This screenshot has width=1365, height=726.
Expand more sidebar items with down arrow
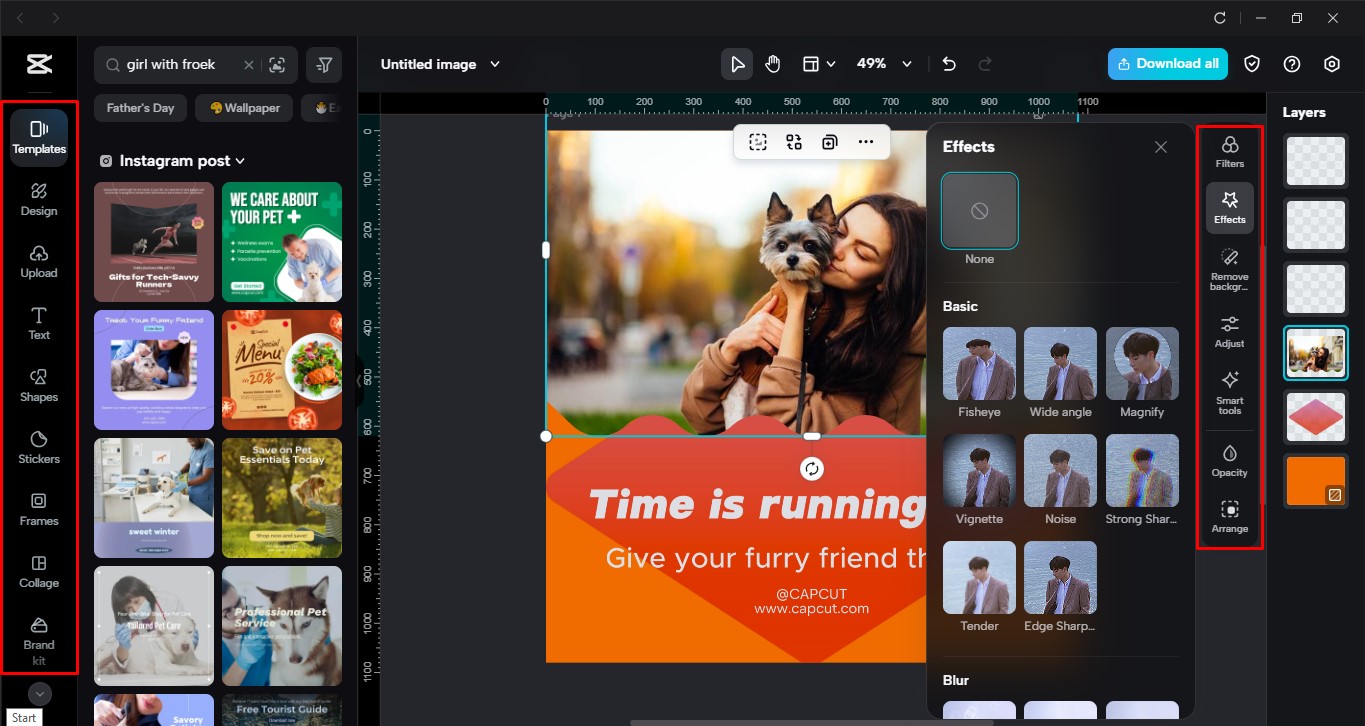click(x=39, y=693)
